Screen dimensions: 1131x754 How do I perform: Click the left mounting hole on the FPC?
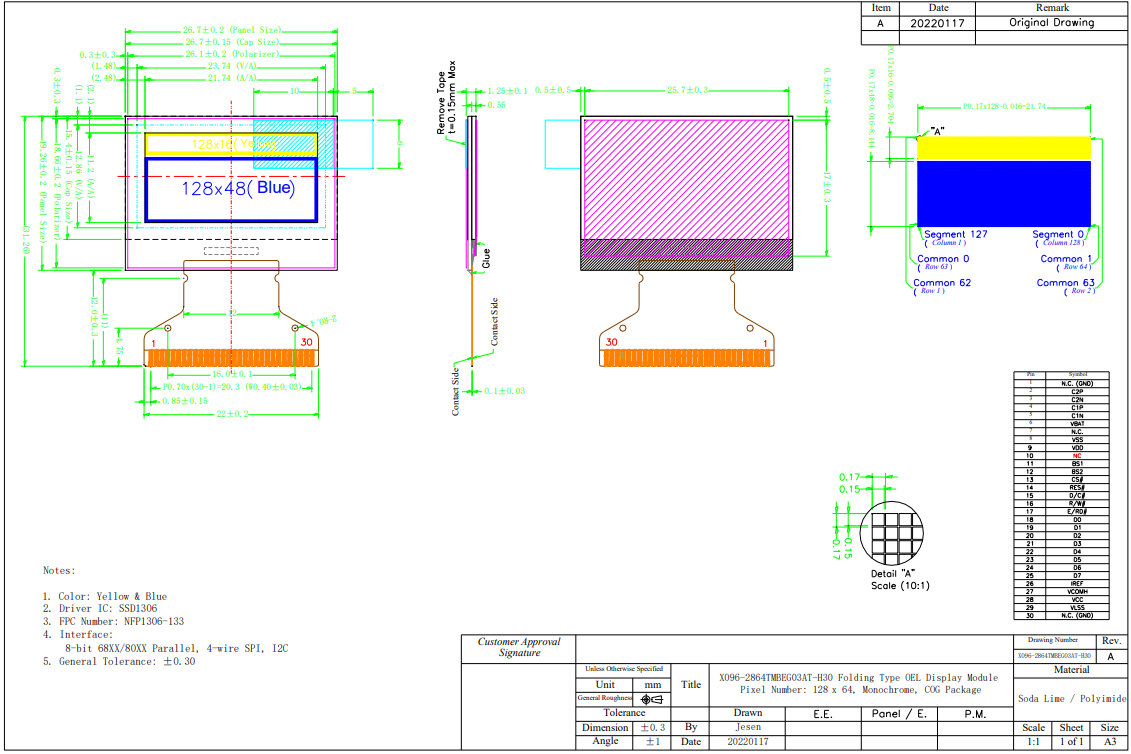click(168, 327)
